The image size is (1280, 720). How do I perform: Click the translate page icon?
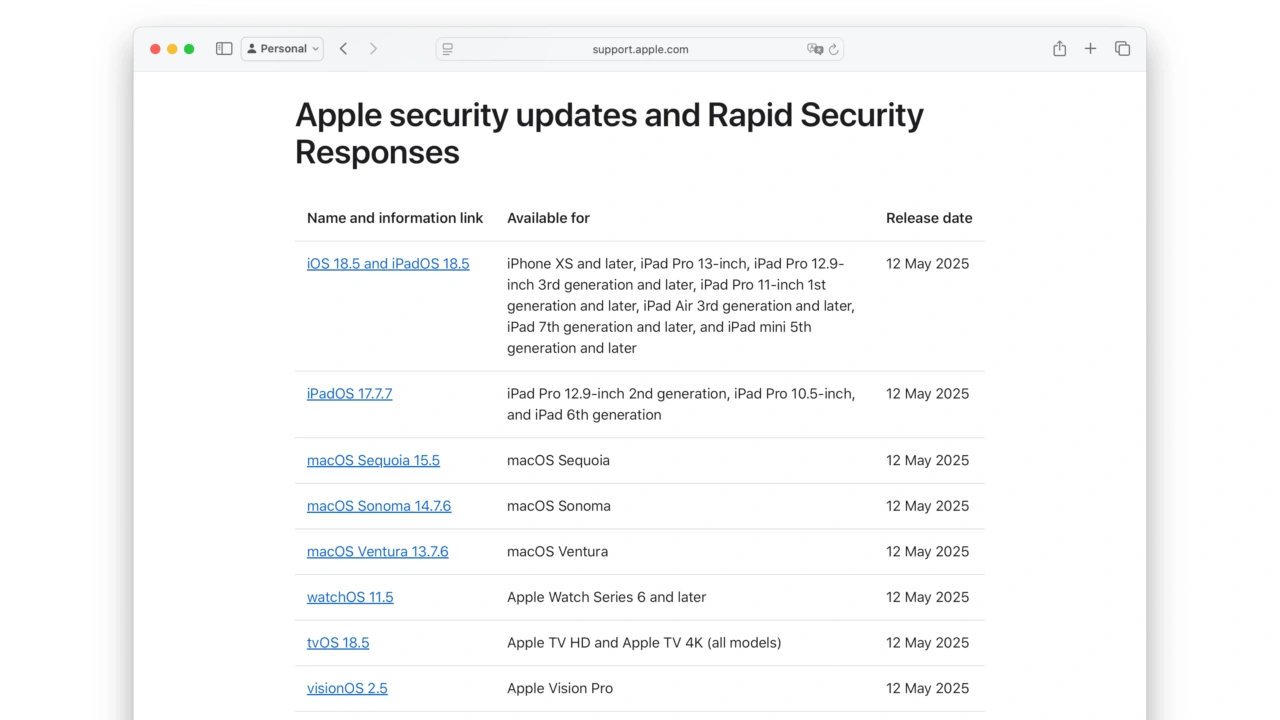pyautogui.click(x=815, y=49)
